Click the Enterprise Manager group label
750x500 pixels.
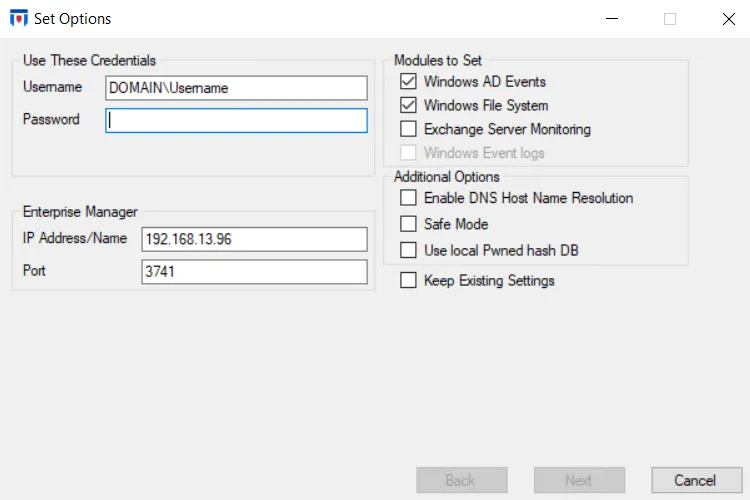click(x=80, y=211)
